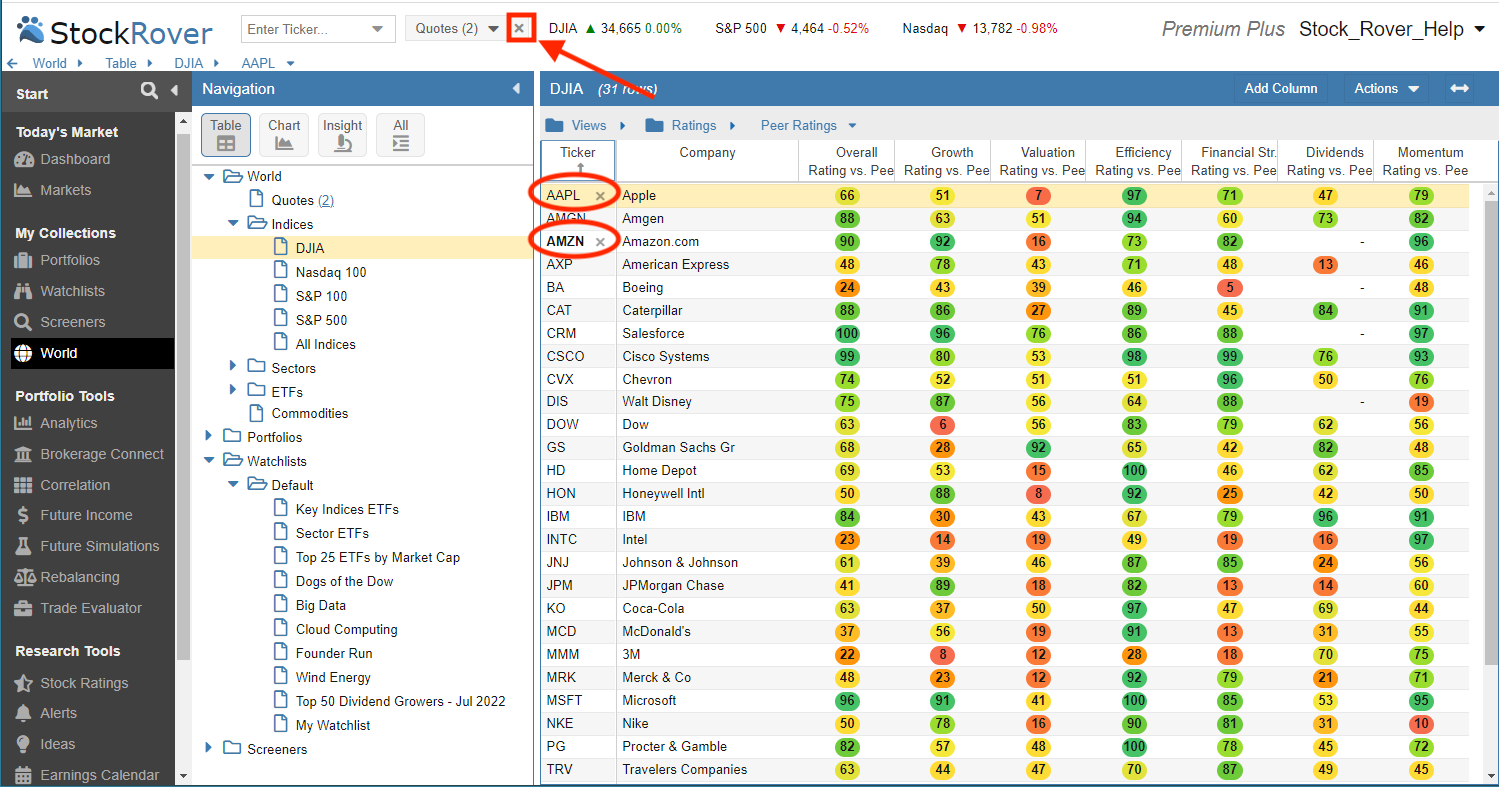Open Ideas
The image size is (1499, 787).
click(43, 744)
